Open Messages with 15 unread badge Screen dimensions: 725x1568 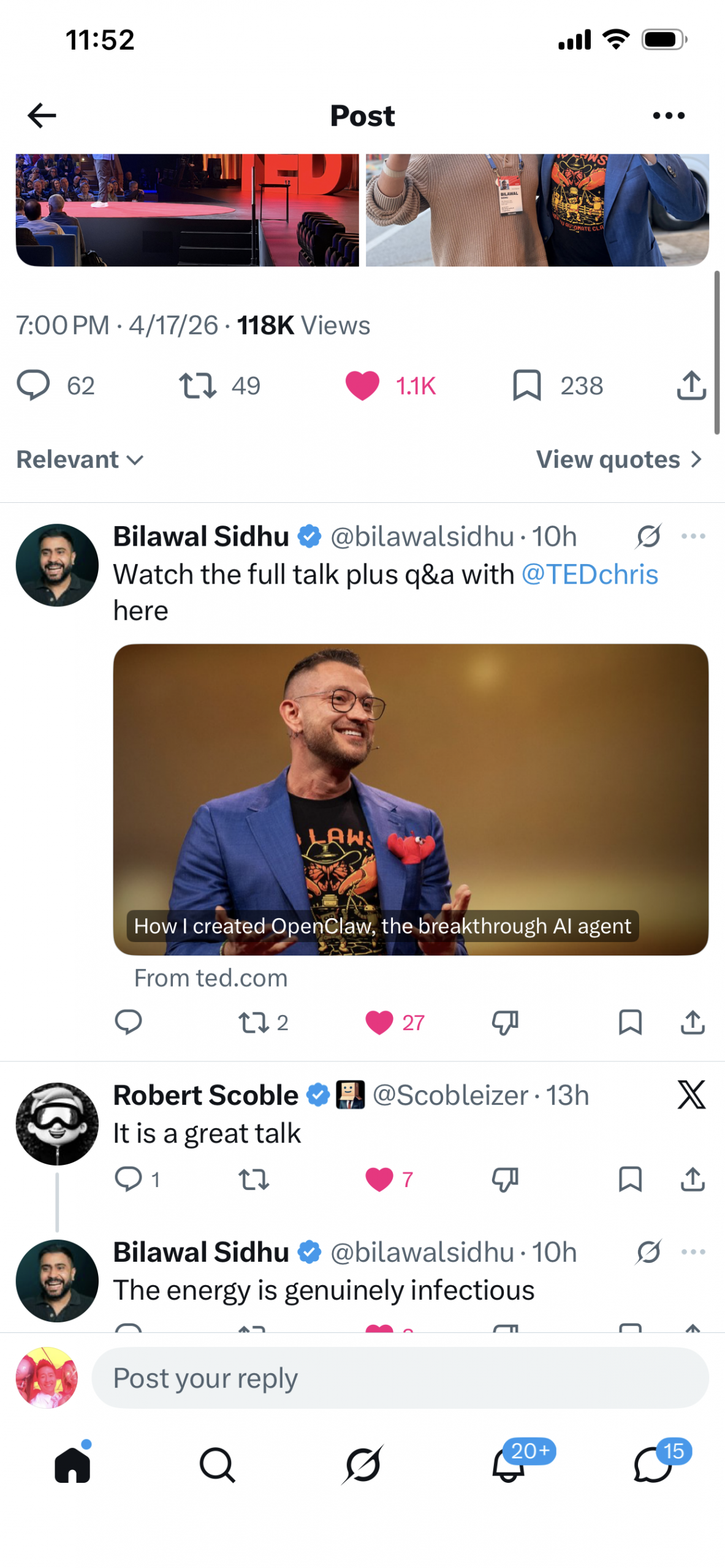tap(653, 1464)
